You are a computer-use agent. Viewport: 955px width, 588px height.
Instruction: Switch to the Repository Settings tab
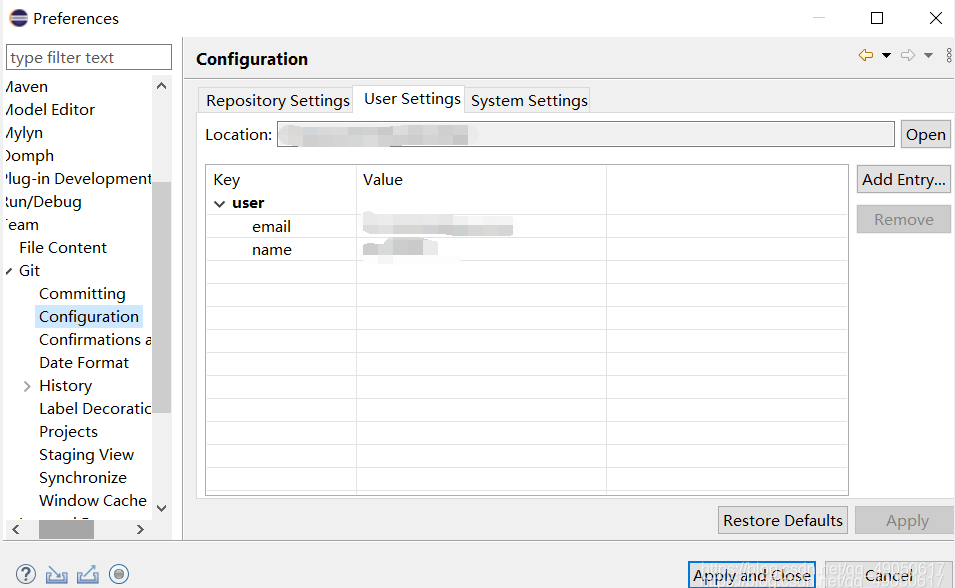point(278,101)
